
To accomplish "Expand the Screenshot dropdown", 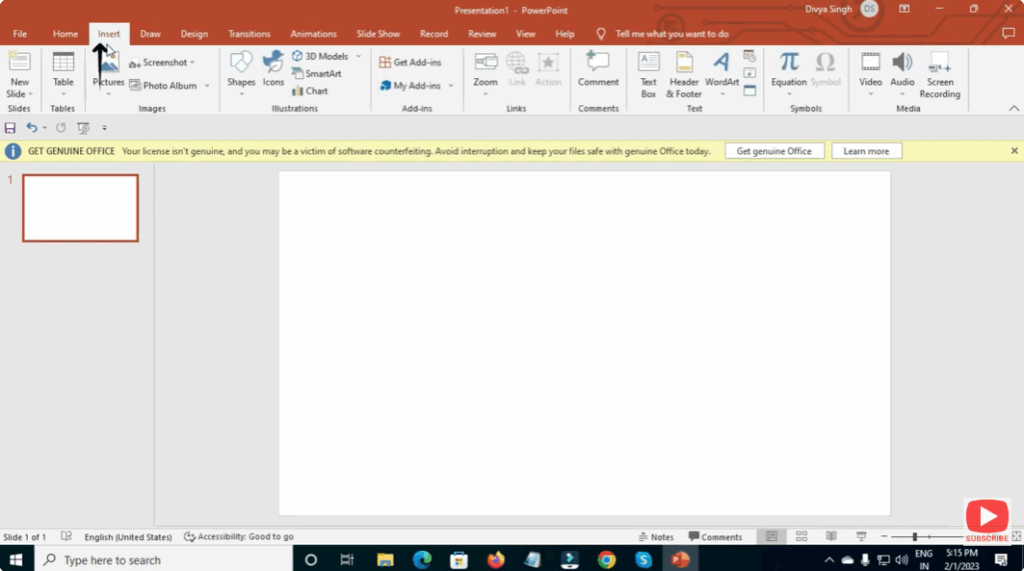I will click(192, 63).
